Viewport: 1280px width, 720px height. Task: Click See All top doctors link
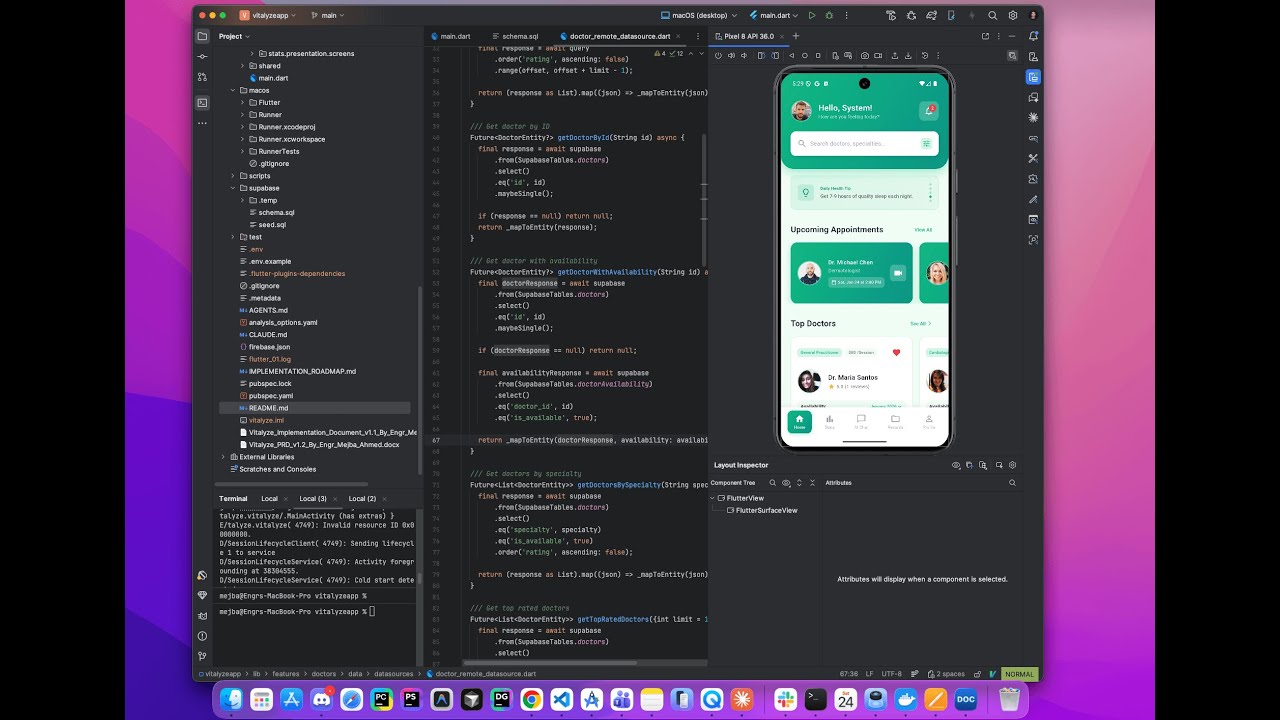[920, 323]
